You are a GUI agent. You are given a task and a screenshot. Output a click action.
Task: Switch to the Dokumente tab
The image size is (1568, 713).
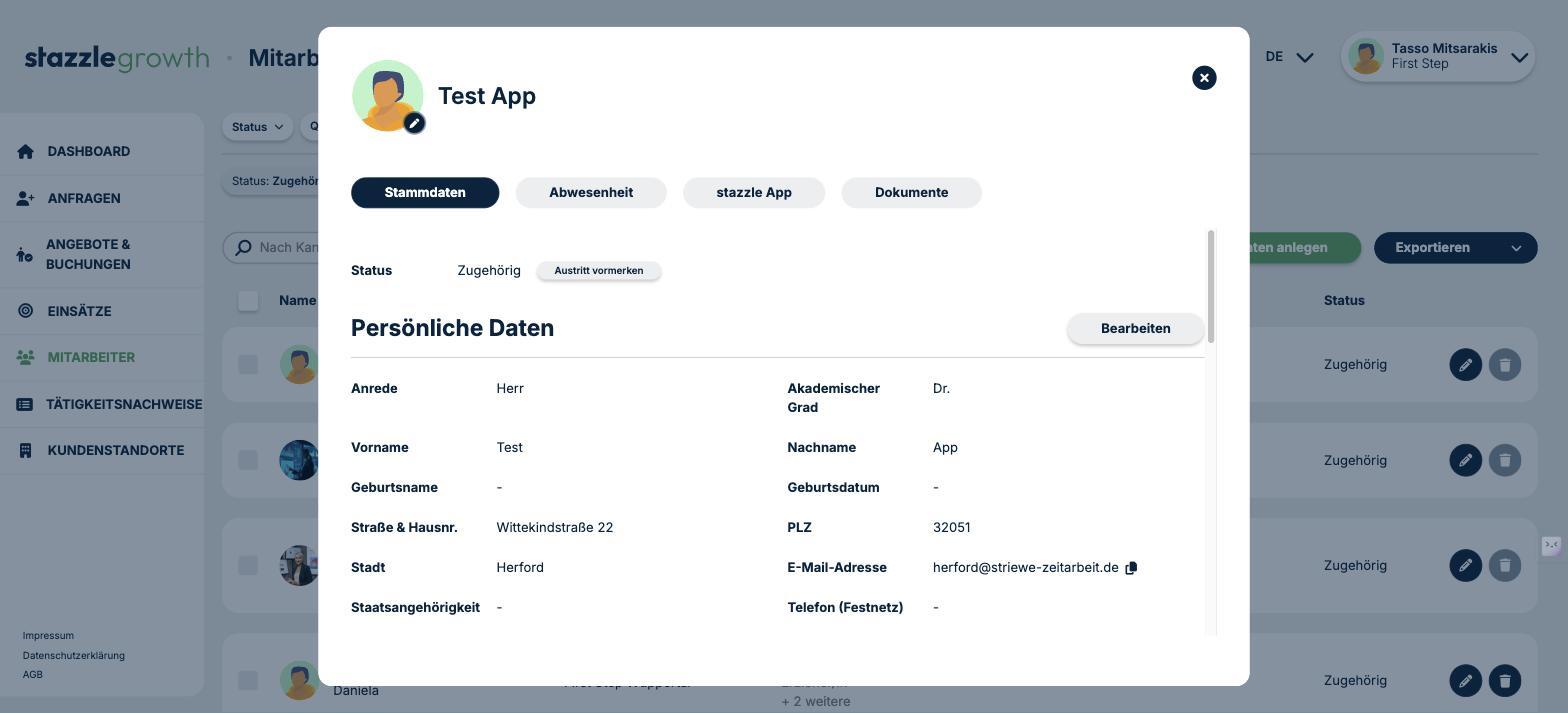pos(911,193)
